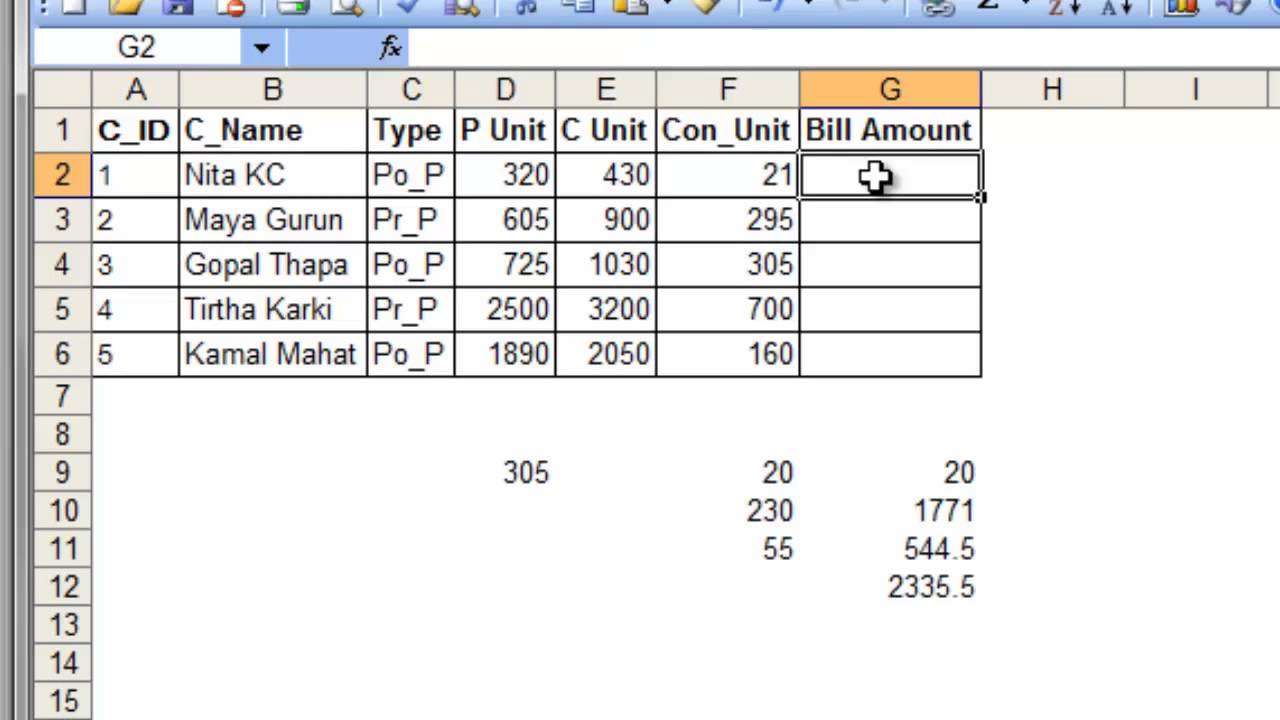Select row 6 header
Image resolution: width=1280 pixels, height=720 pixels.
62,355
